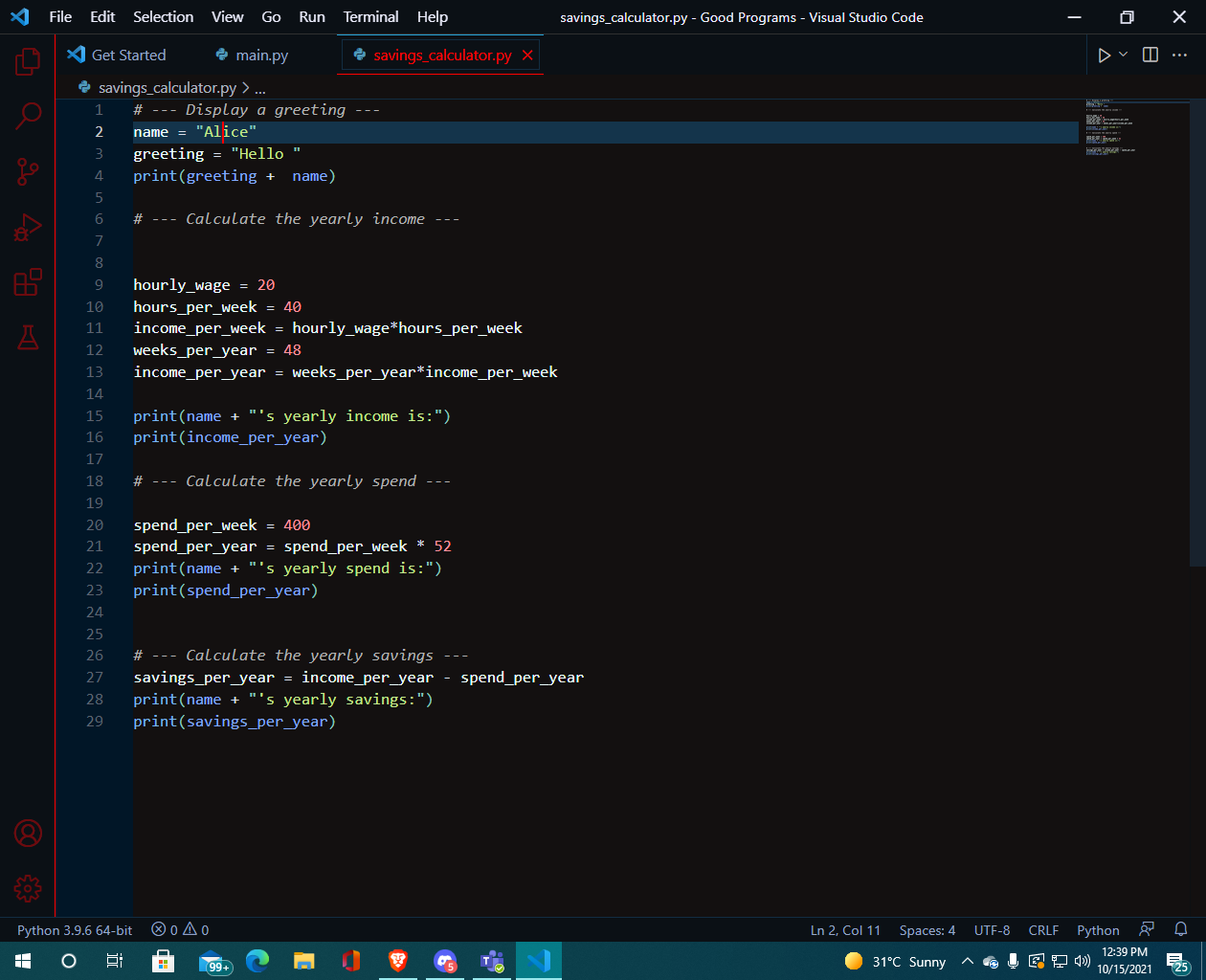
Task: Open the Windows Start button
Action: pos(23,961)
